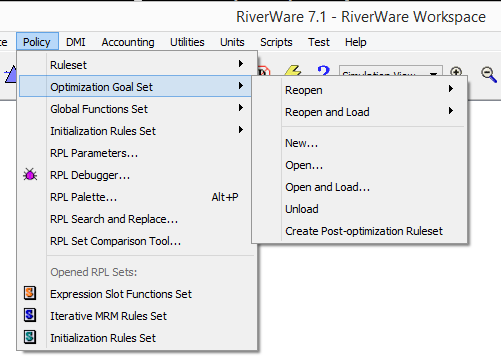Select Unload in the submenu
This screenshot has width=501, height=364.
(359, 209)
